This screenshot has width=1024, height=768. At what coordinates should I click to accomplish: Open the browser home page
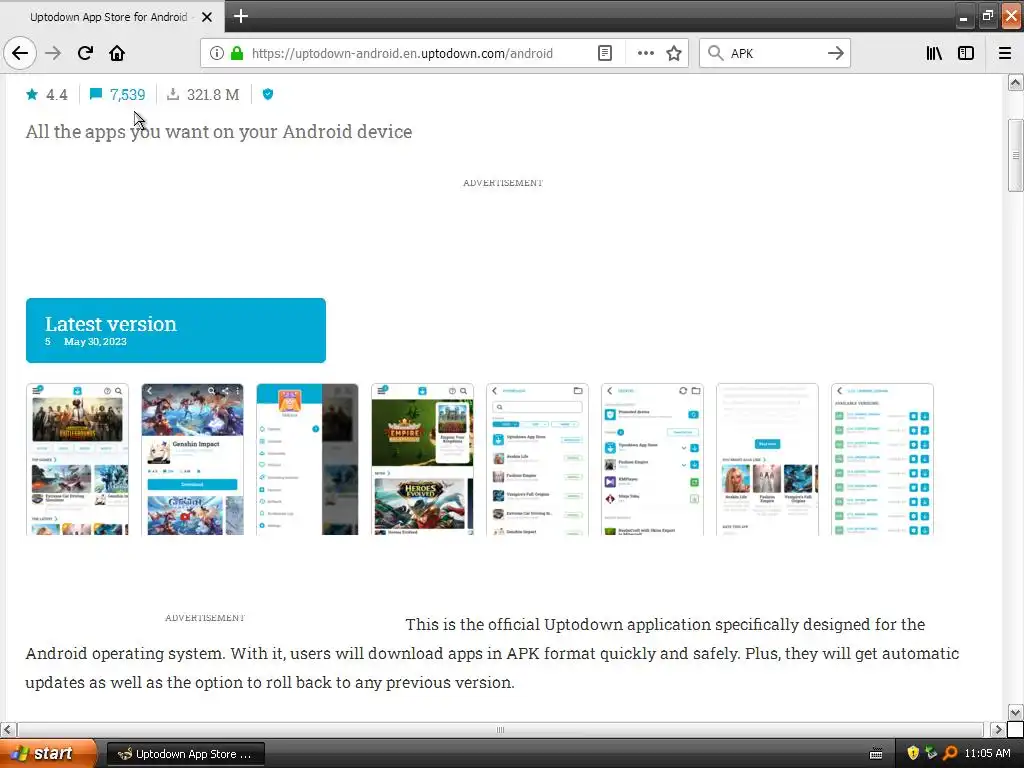[117, 53]
